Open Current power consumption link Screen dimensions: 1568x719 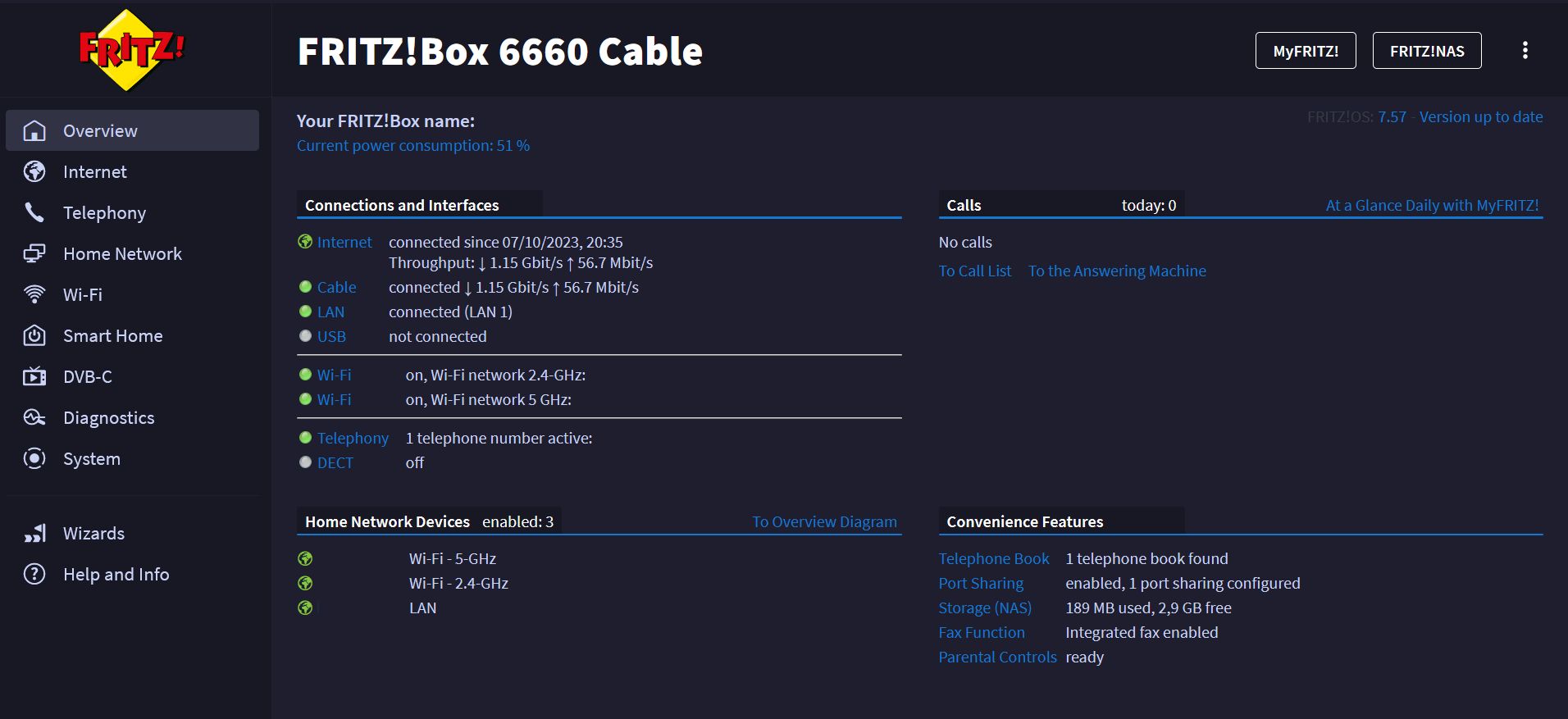coord(413,145)
